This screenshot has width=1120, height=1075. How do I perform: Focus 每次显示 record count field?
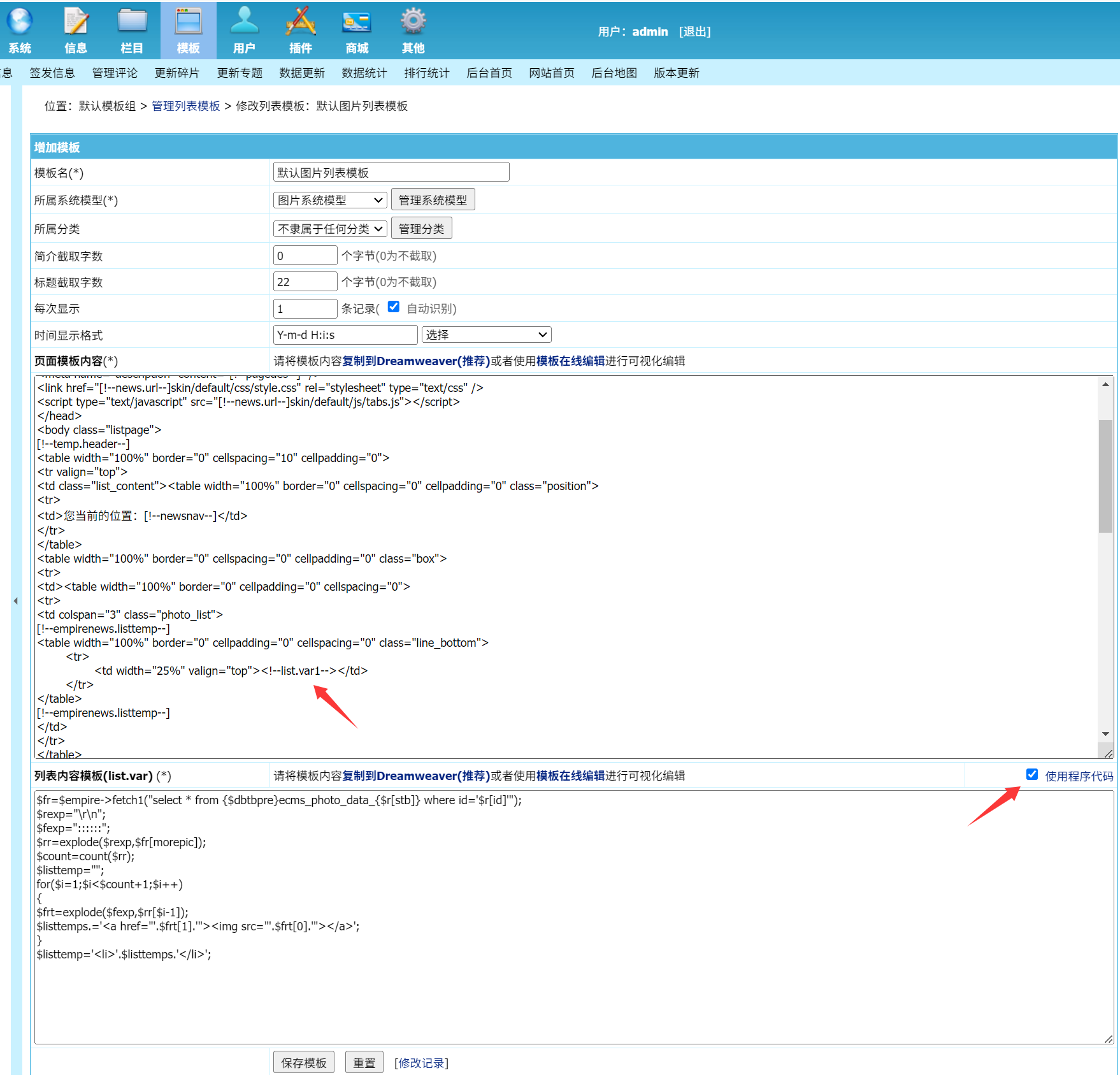click(305, 308)
